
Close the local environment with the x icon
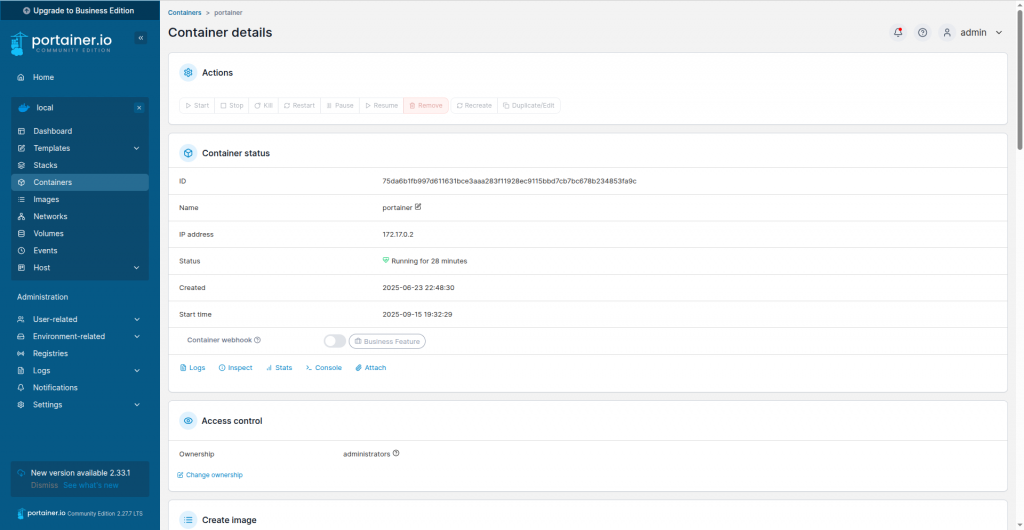click(x=139, y=108)
